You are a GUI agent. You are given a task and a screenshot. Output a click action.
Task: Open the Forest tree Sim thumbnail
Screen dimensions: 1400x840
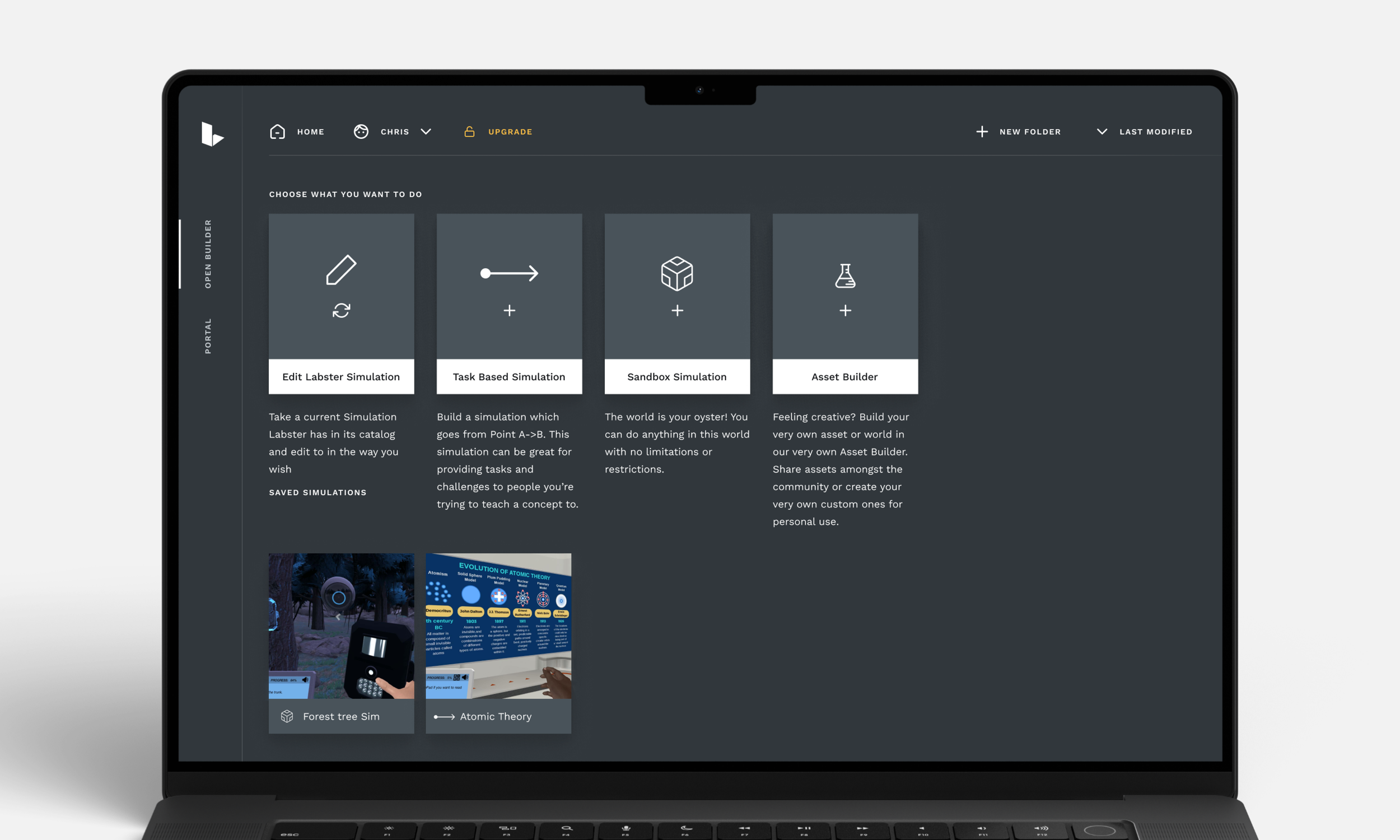341,626
